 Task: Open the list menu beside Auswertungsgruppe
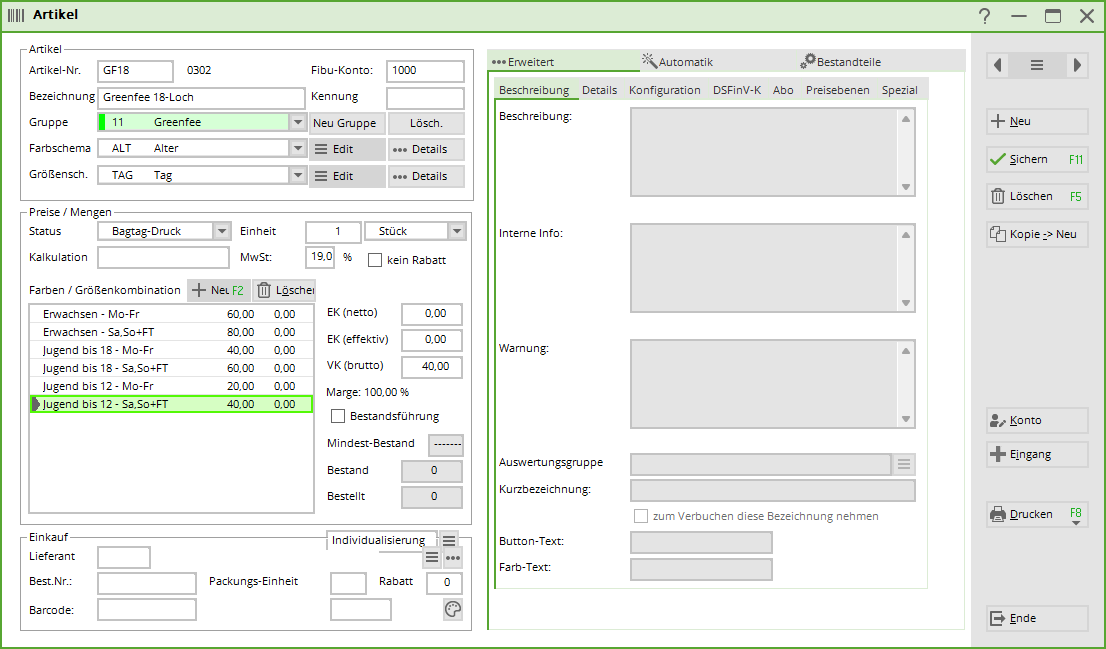pyautogui.click(x=904, y=464)
